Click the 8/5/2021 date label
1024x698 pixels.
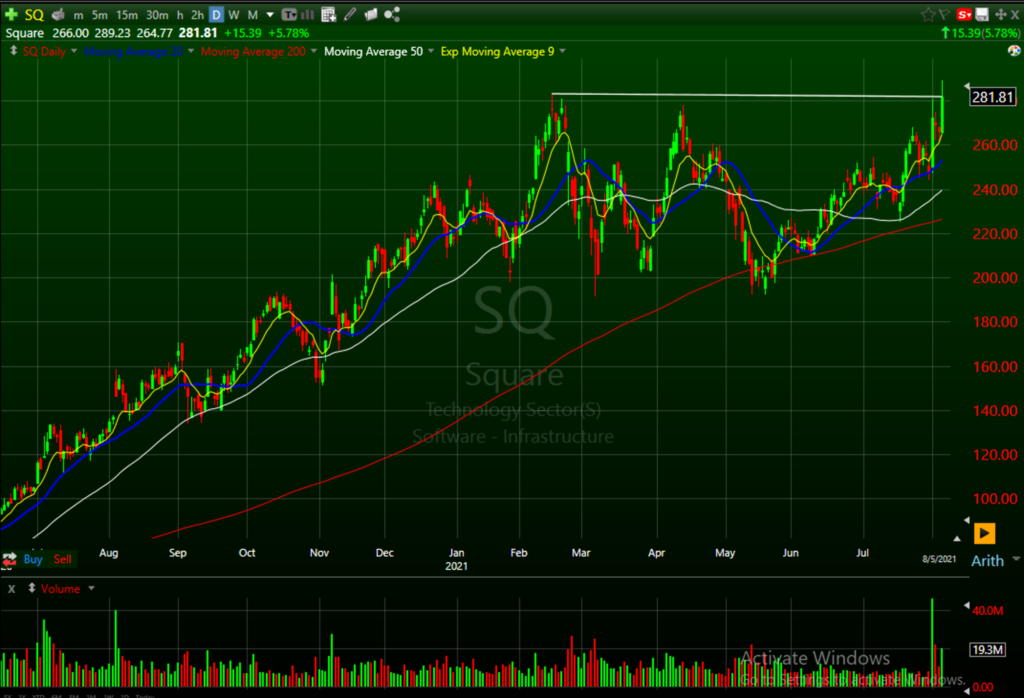(939, 559)
